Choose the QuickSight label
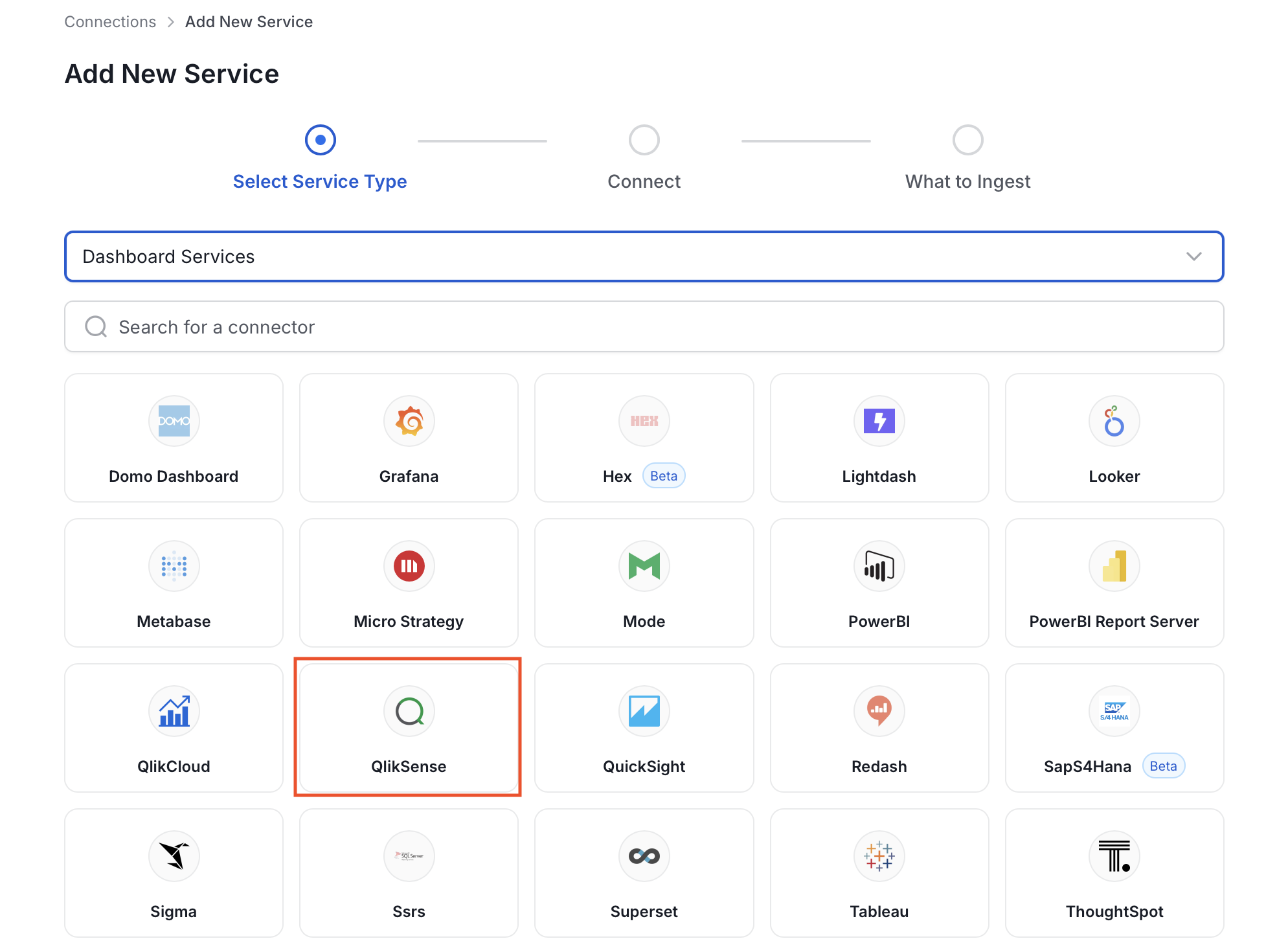Image resolution: width=1277 pixels, height=952 pixels. click(x=644, y=766)
